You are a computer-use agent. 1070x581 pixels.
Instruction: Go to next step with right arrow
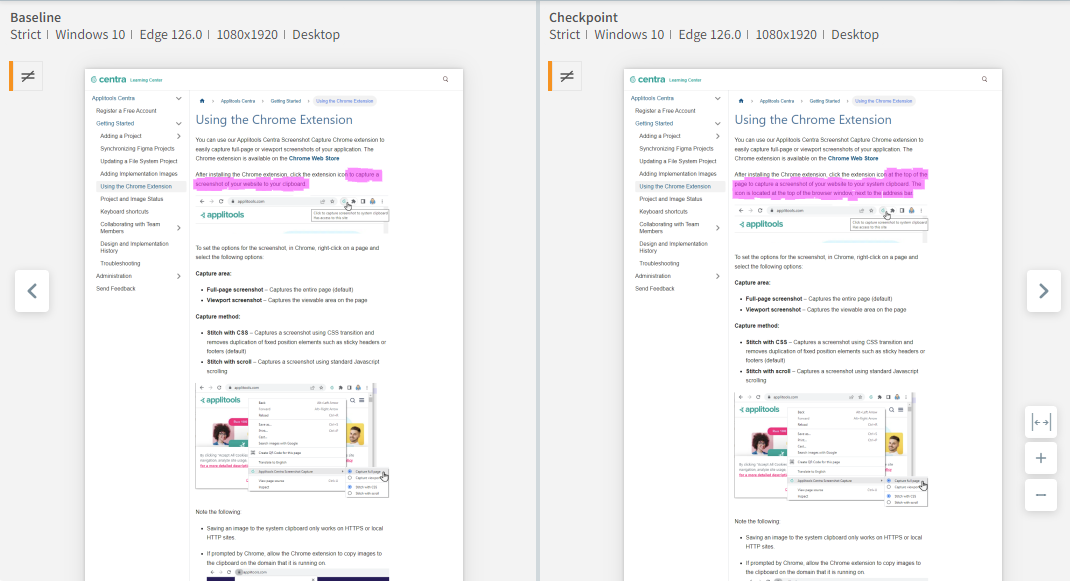(x=1043, y=291)
